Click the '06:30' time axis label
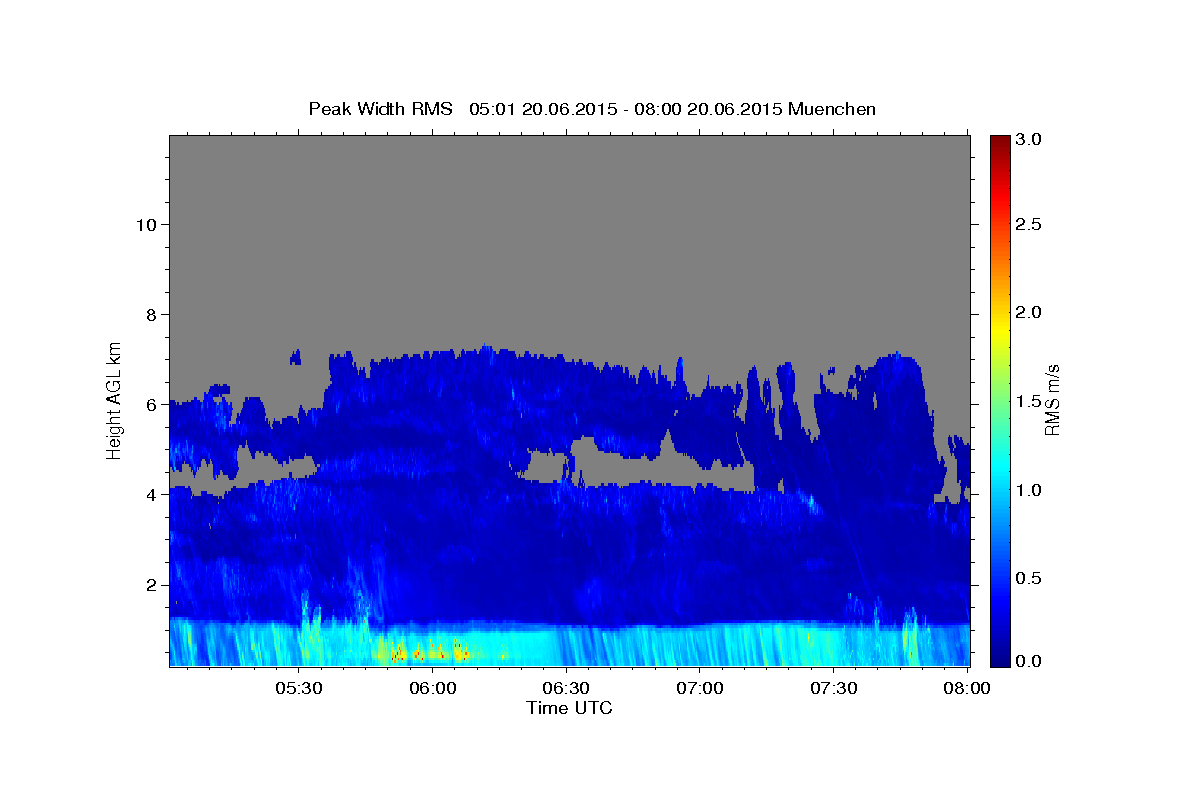 point(566,688)
